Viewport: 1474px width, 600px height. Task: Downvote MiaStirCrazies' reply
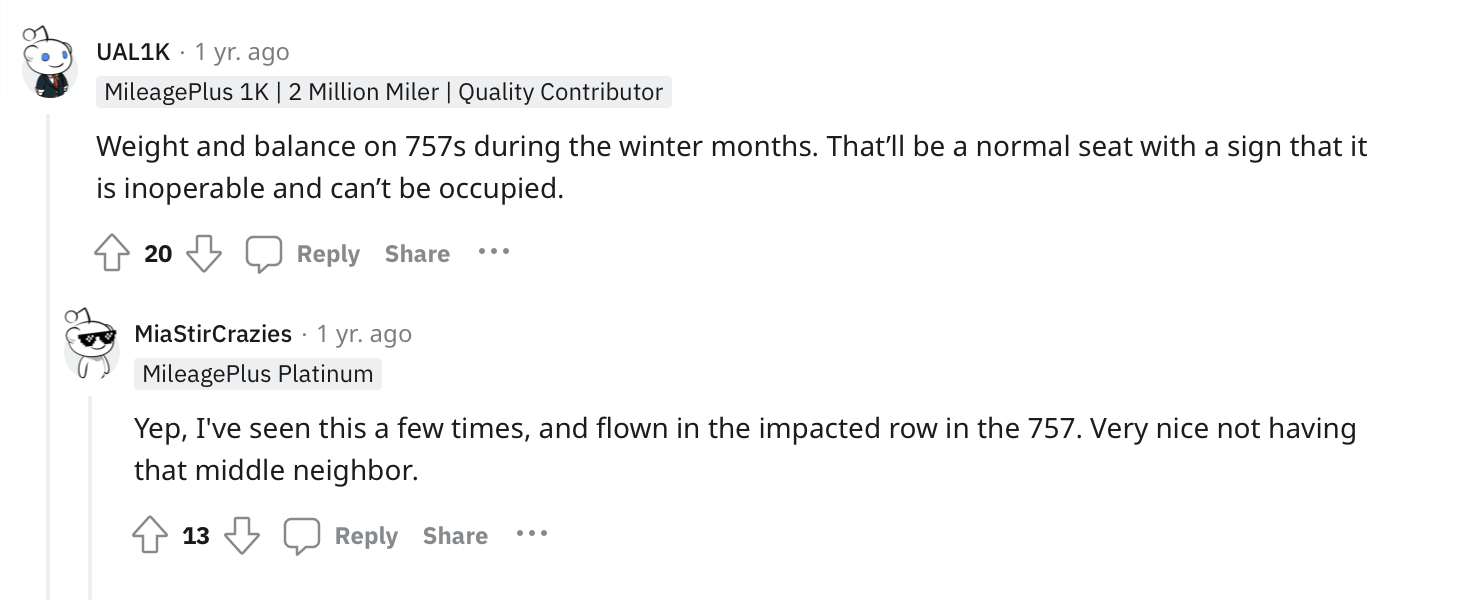click(x=242, y=536)
